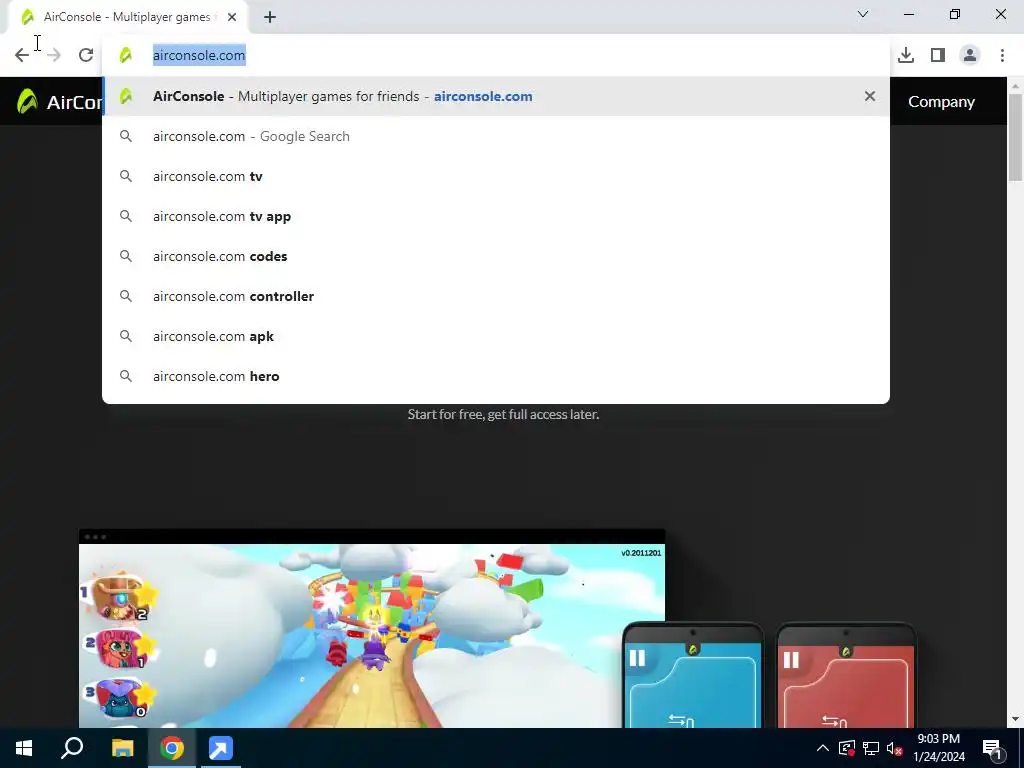Toggle the Chrome side panel icon

938,56
